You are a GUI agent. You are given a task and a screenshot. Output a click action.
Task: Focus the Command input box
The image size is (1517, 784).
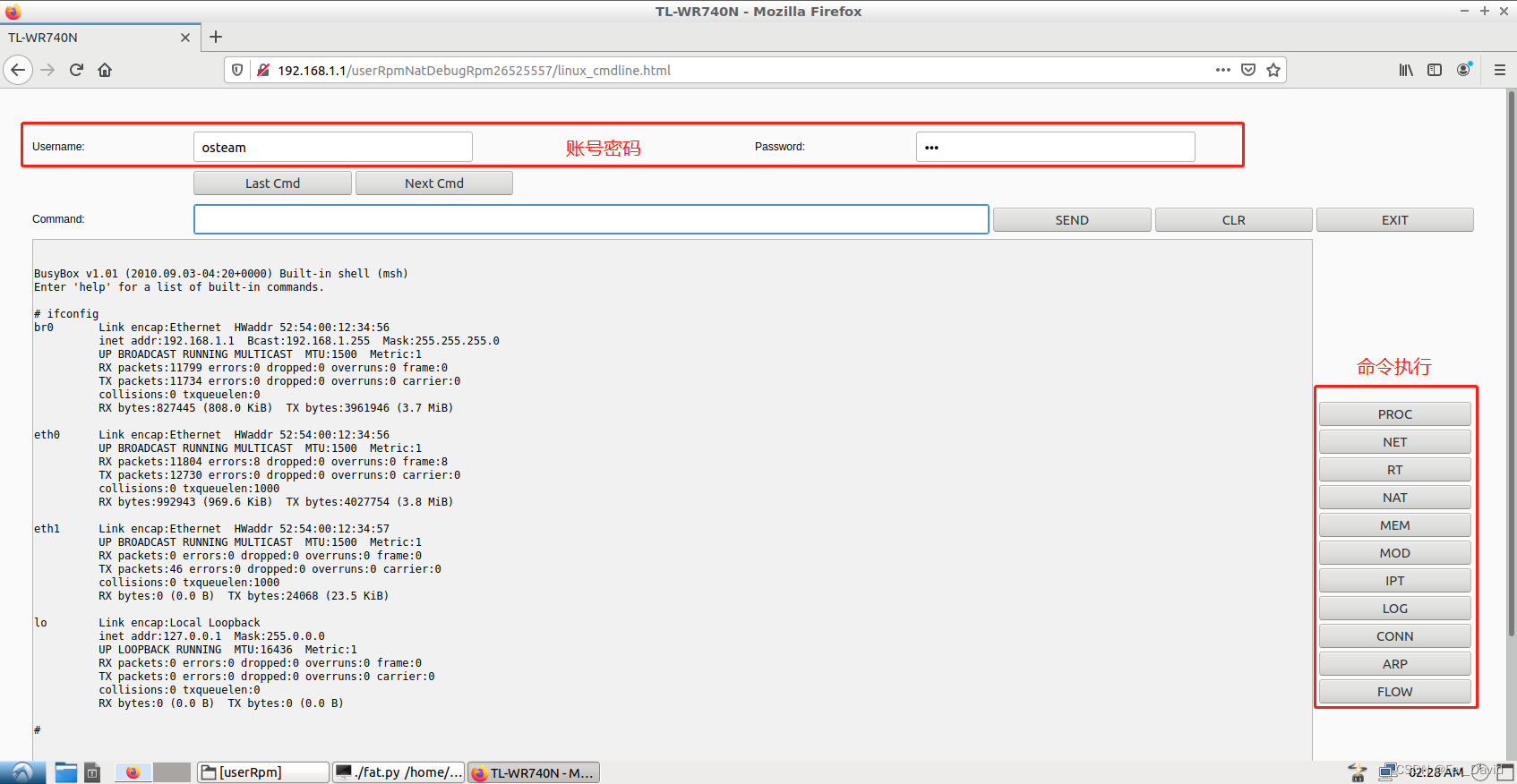(591, 219)
